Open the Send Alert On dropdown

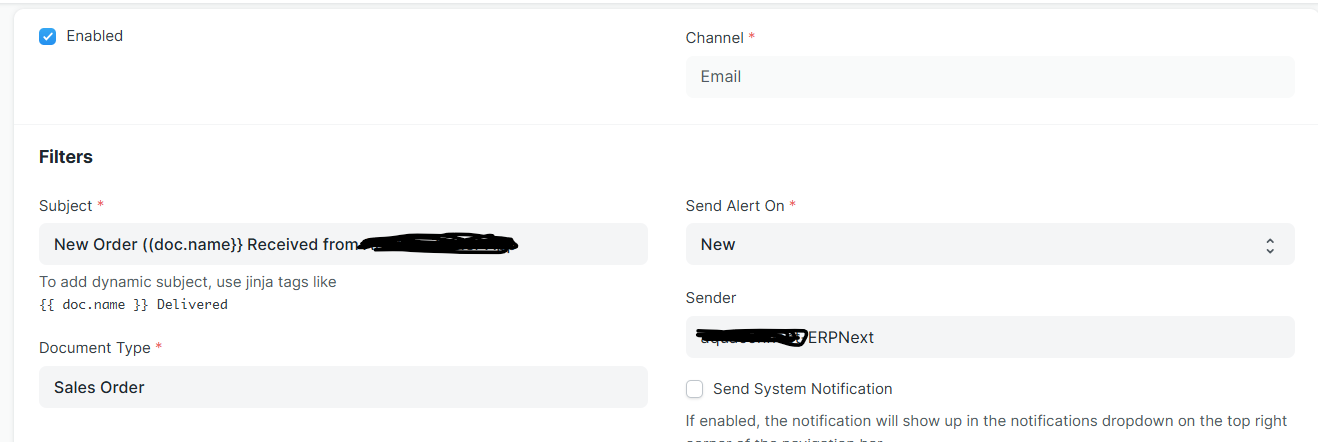coord(990,244)
